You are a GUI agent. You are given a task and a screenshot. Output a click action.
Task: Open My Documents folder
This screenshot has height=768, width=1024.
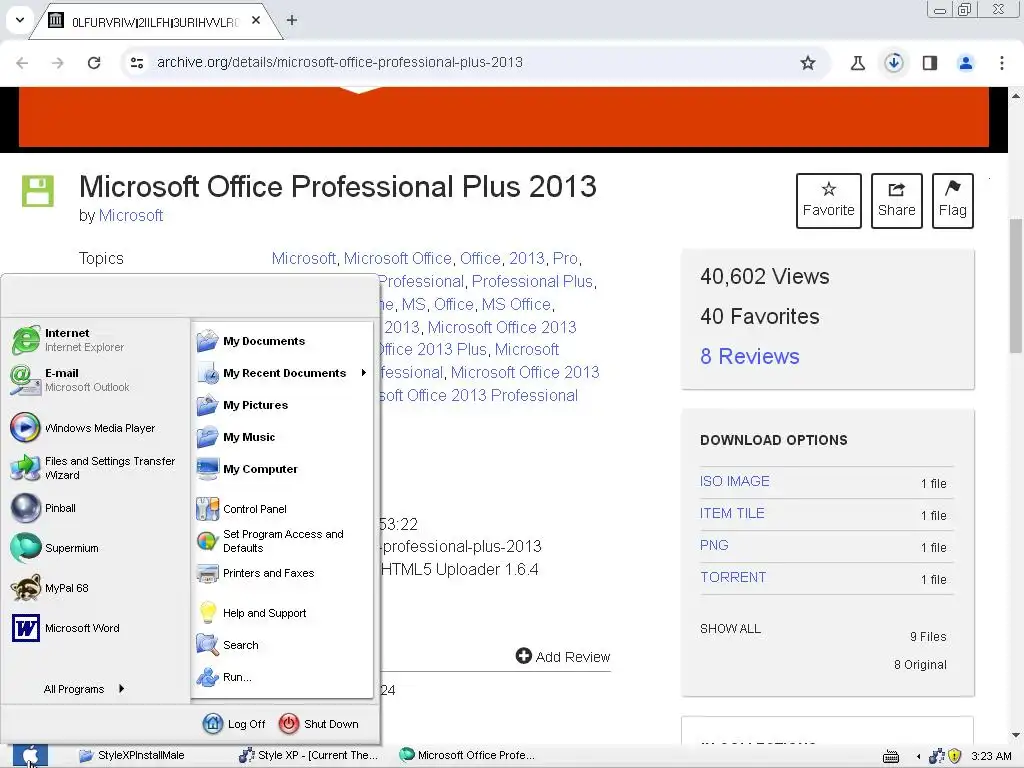pyautogui.click(x=251, y=341)
